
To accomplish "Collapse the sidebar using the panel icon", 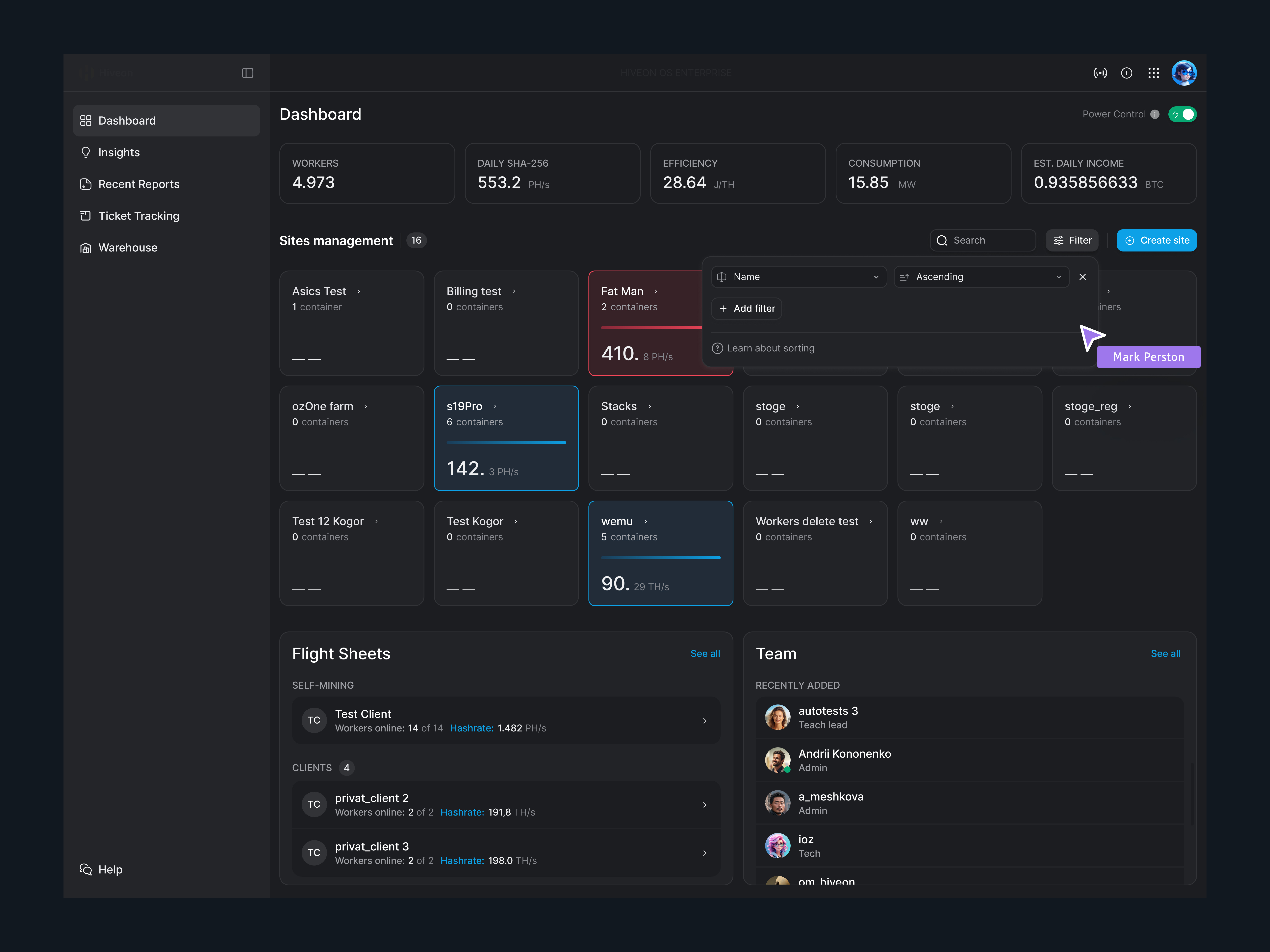I will click(247, 73).
